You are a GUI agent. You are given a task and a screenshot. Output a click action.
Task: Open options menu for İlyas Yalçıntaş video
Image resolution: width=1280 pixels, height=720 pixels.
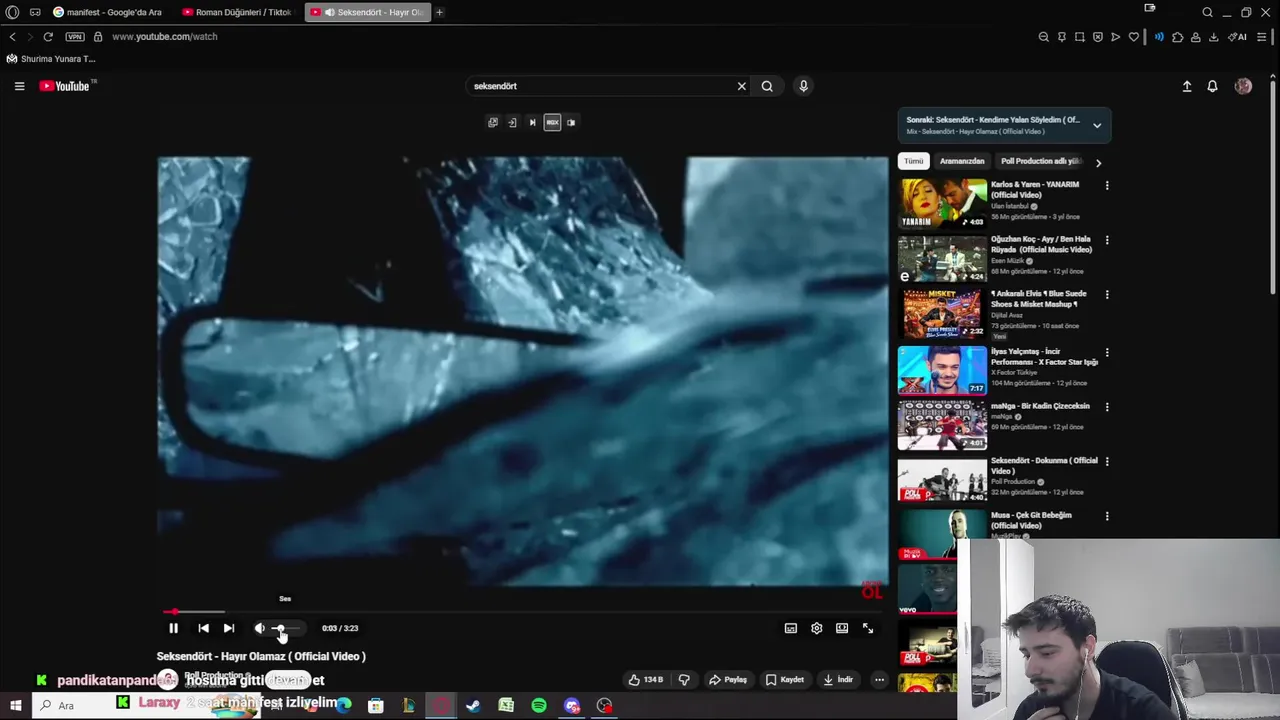1106,352
